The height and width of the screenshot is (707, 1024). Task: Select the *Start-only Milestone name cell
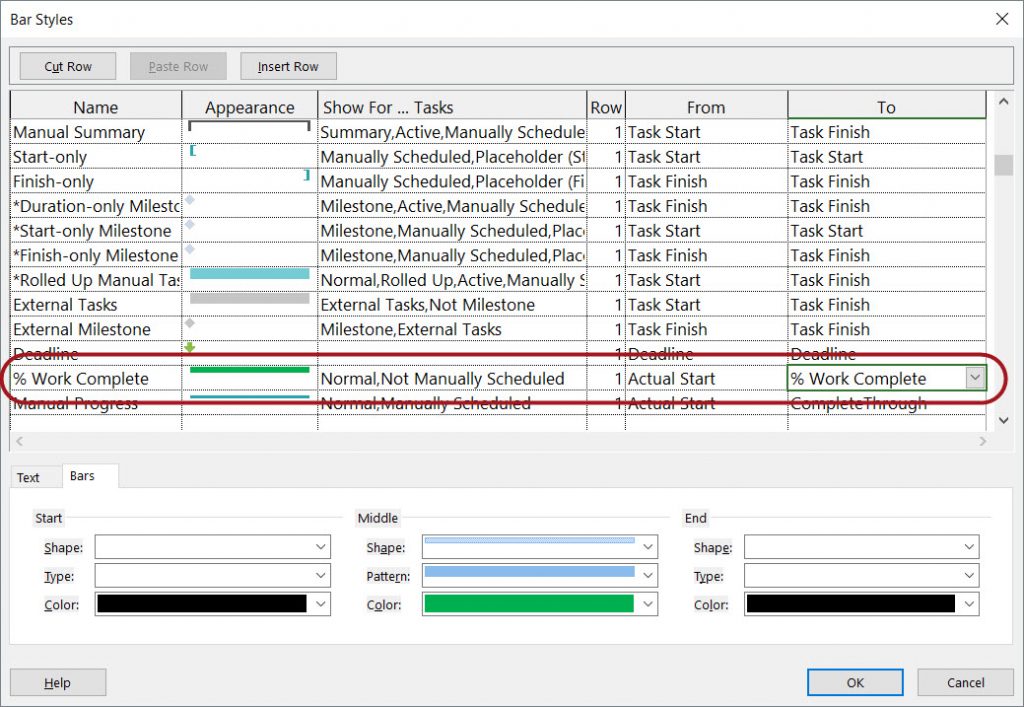[x=96, y=230]
